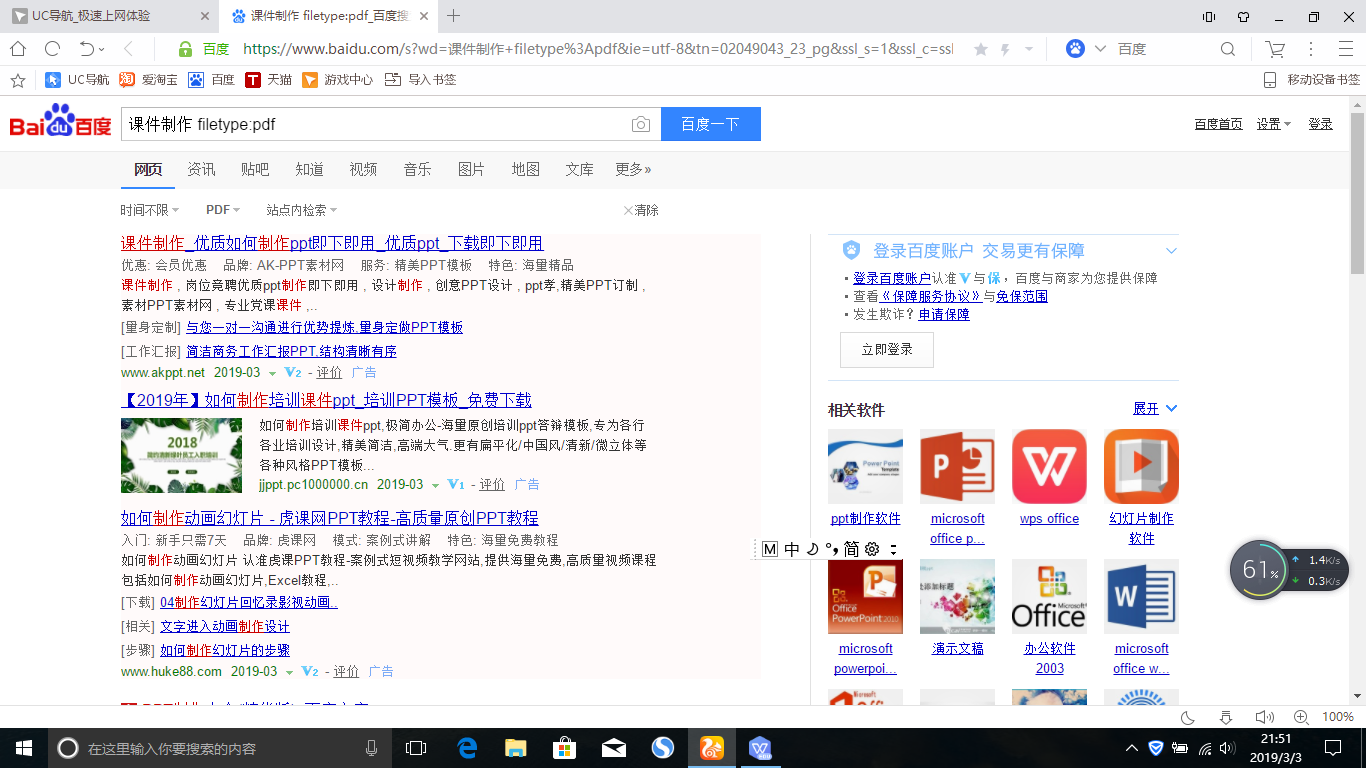The image size is (1366, 768).
Task: Switch to the 贴吧 tab
Action: coord(255,169)
